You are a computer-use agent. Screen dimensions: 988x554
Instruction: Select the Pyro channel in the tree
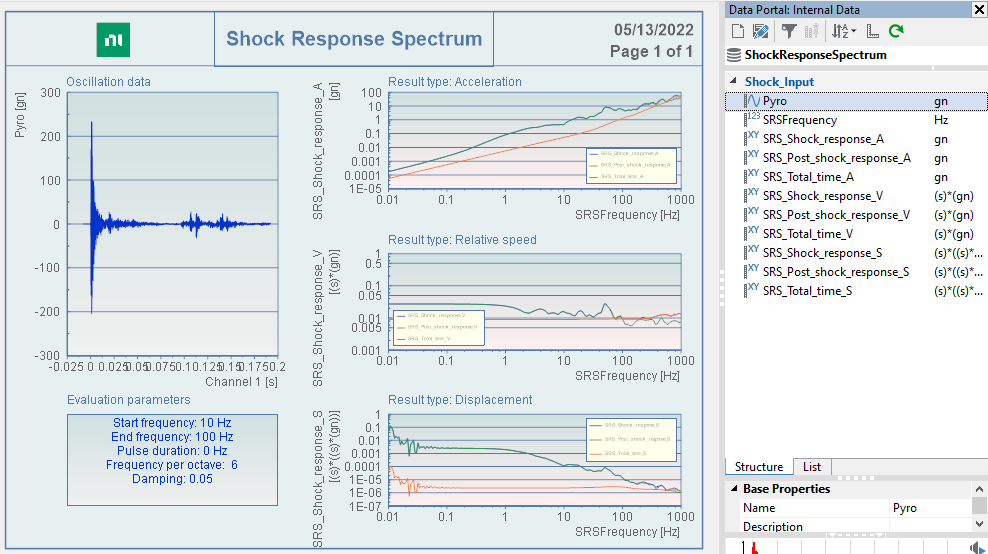click(774, 101)
